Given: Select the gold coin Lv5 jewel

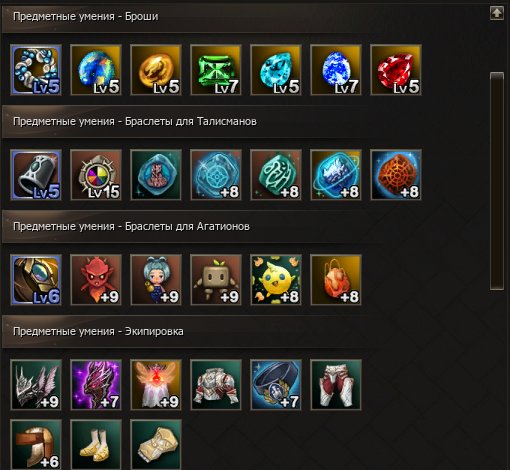Looking at the screenshot, I should click(156, 70).
